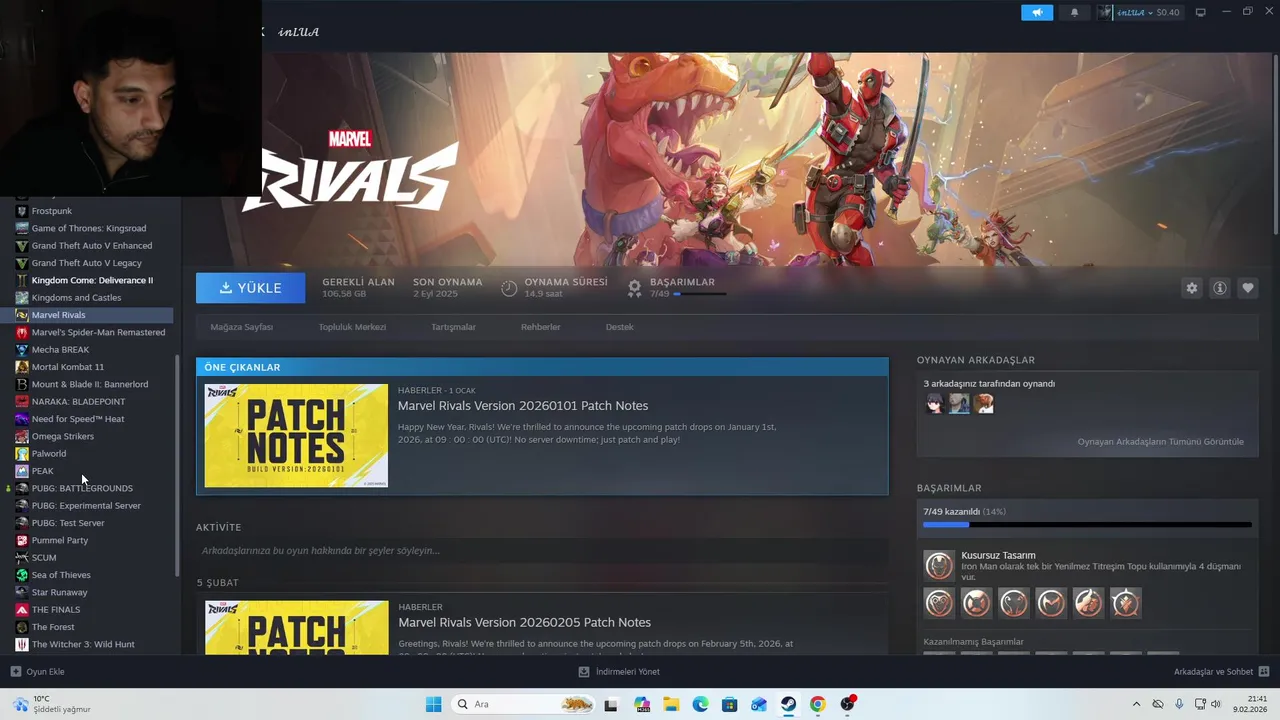Select Mount & Blade II: Bannerlord
Screen dimensions: 1280x720
click(x=90, y=384)
